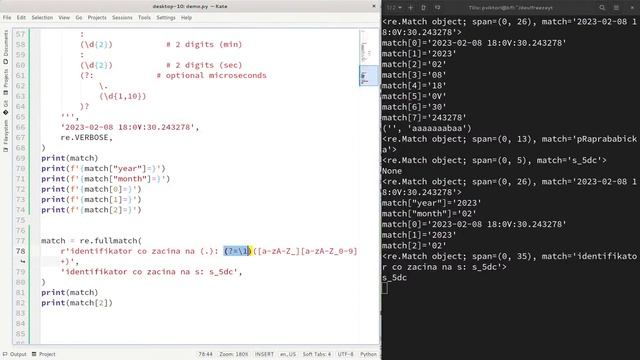This screenshot has height=360, width=640.
Task: Click the '# 2 digits (min)' comment
Action: click(x=204, y=44)
